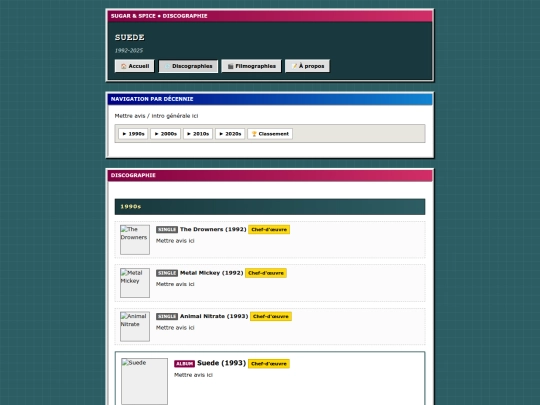The image size is (540, 405).
Task: Click the ALBUM tag beside Suede (1993)
Action: pyautogui.click(x=185, y=364)
